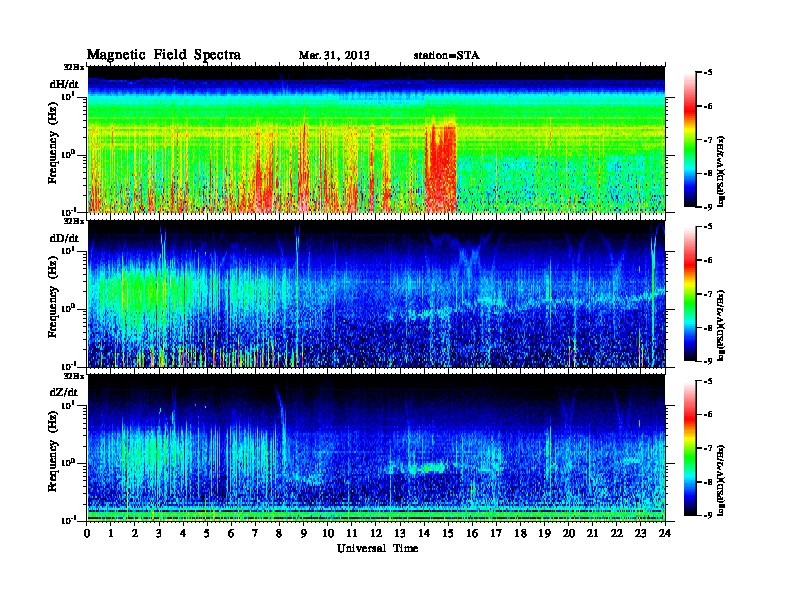Click the "dZ/dt" panel label
792x612 pixels.
point(64,392)
